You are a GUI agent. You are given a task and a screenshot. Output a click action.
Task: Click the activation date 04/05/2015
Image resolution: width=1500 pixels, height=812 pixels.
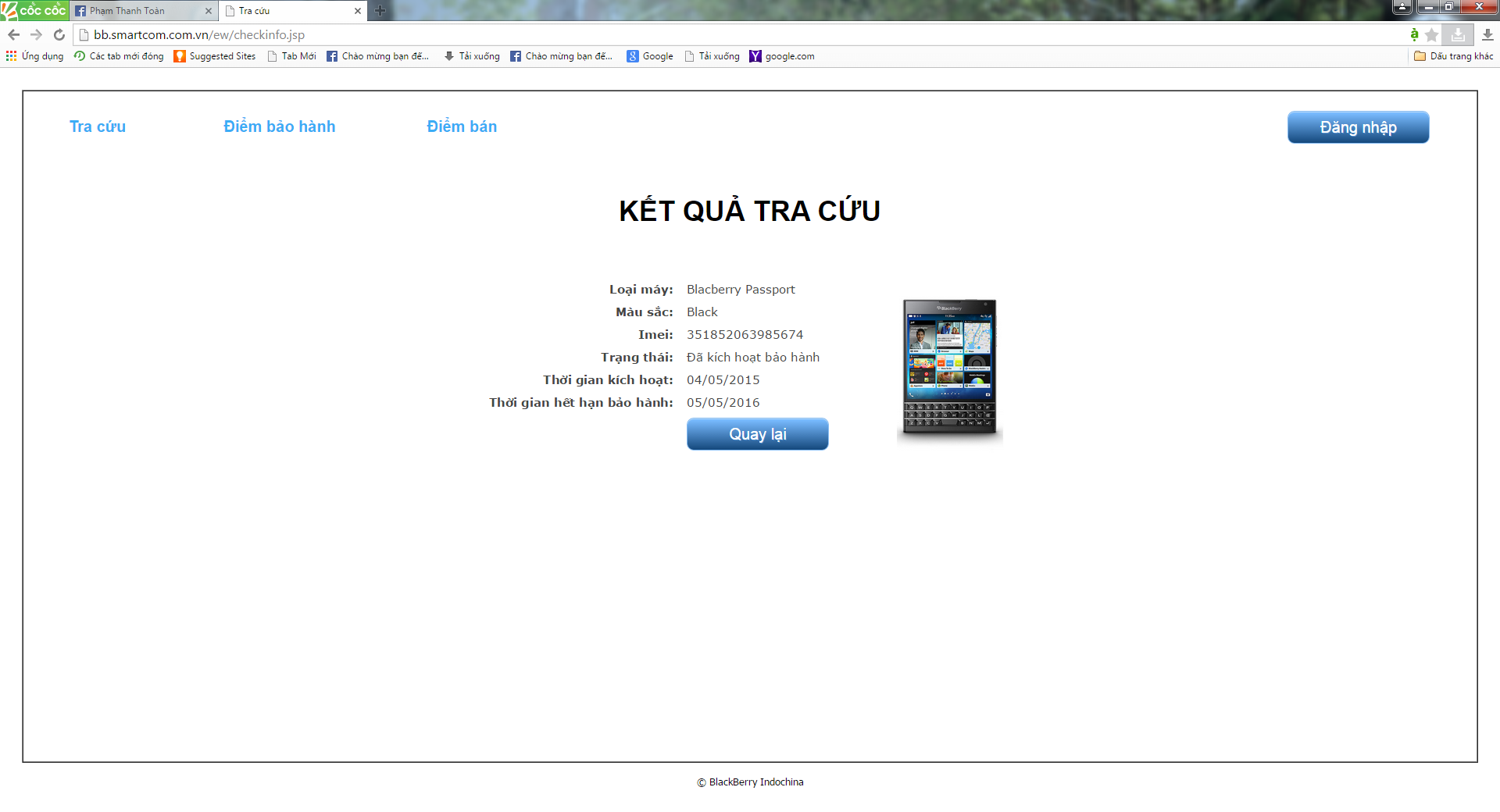coord(723,380)
